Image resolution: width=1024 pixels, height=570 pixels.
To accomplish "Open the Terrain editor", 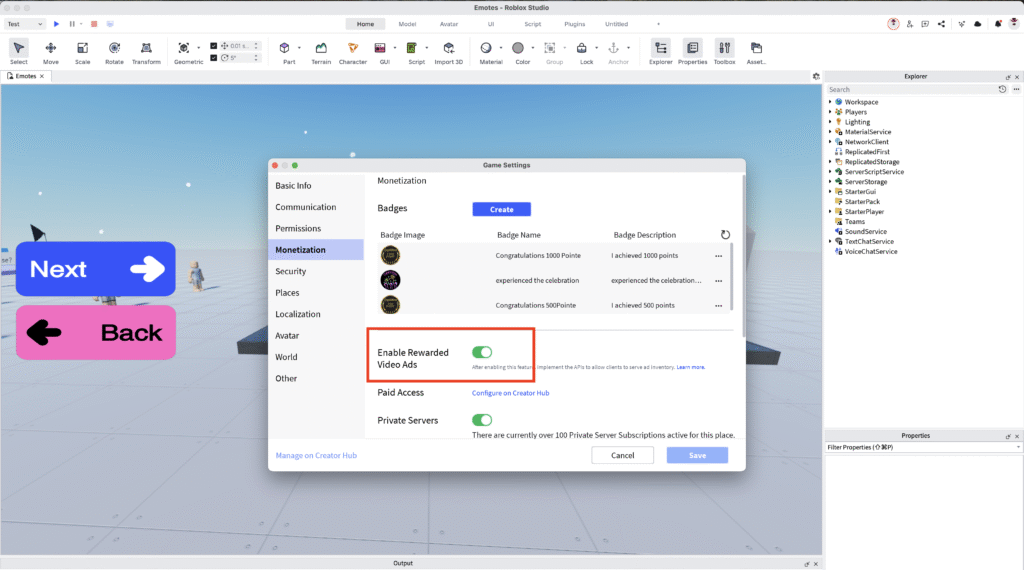I will (321, 49).
